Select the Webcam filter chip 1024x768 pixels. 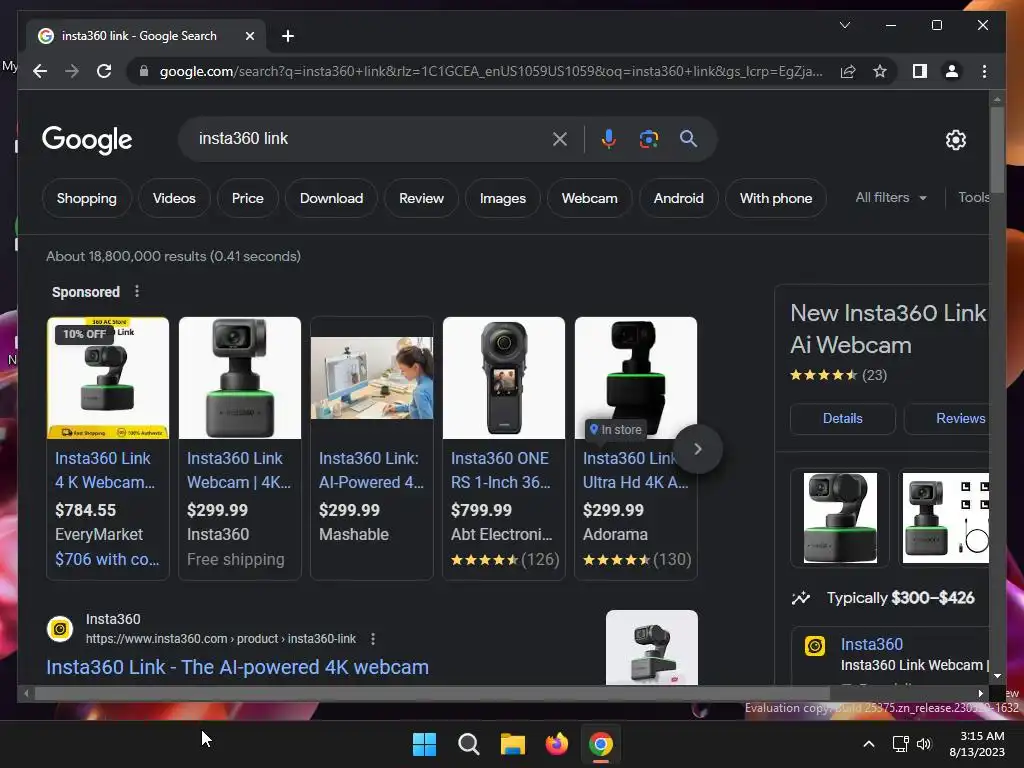[x=589, y=198]
